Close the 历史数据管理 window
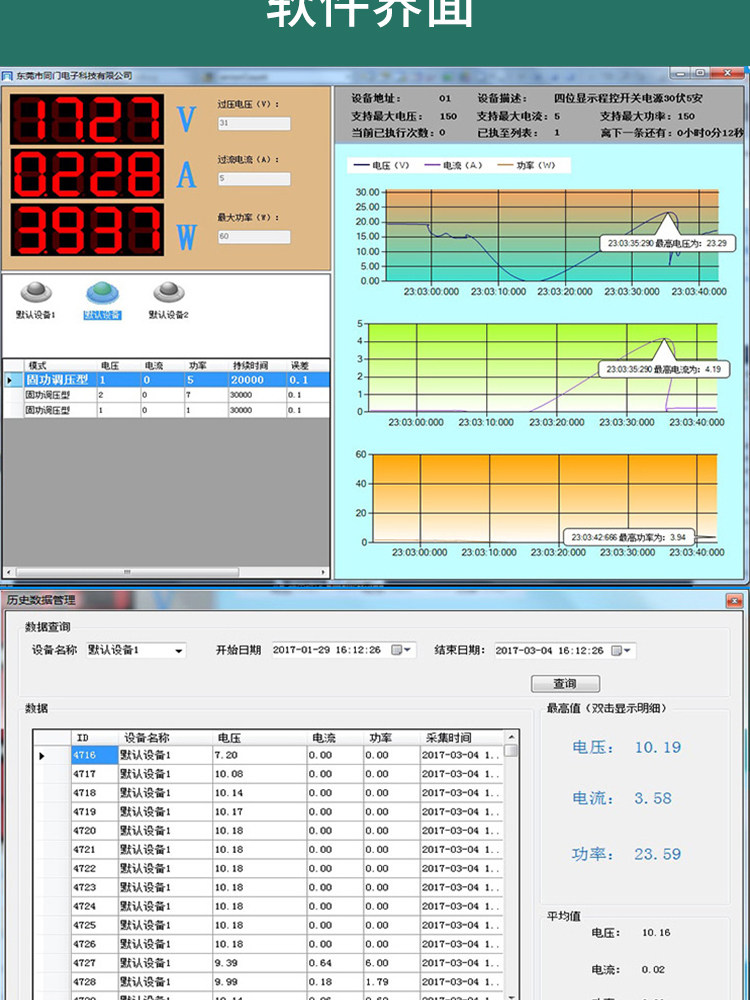This screenshot has height=1000, width=750. tap(734, 601)
